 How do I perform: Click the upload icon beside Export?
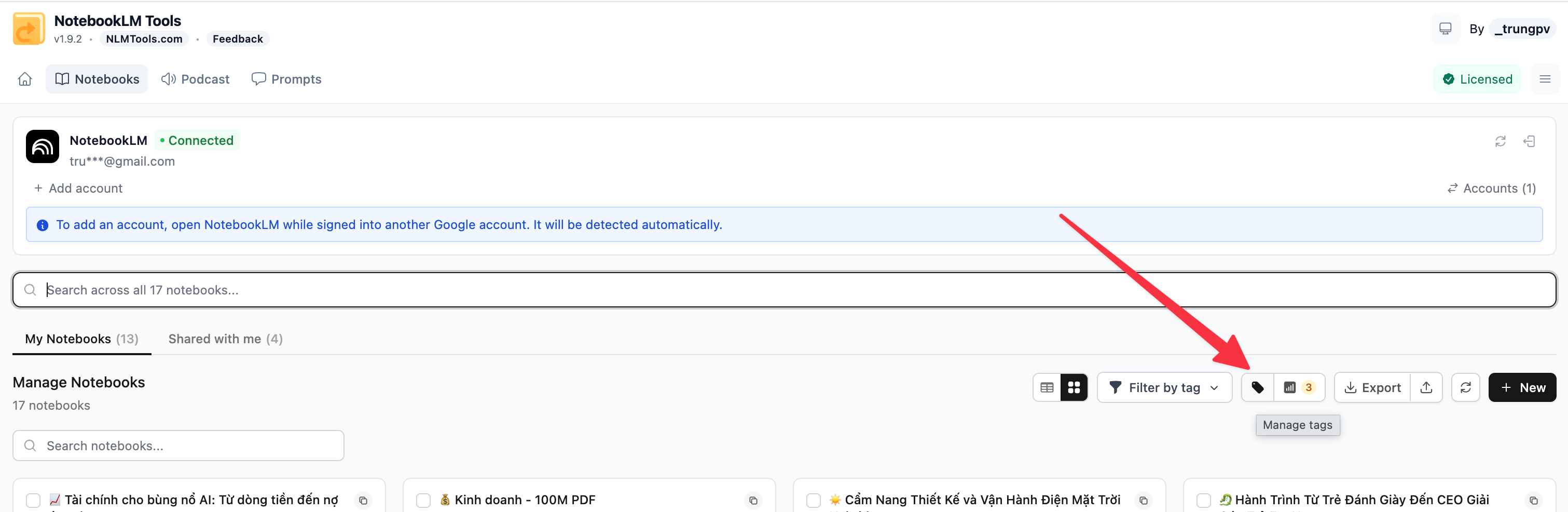click(1426, 388)
